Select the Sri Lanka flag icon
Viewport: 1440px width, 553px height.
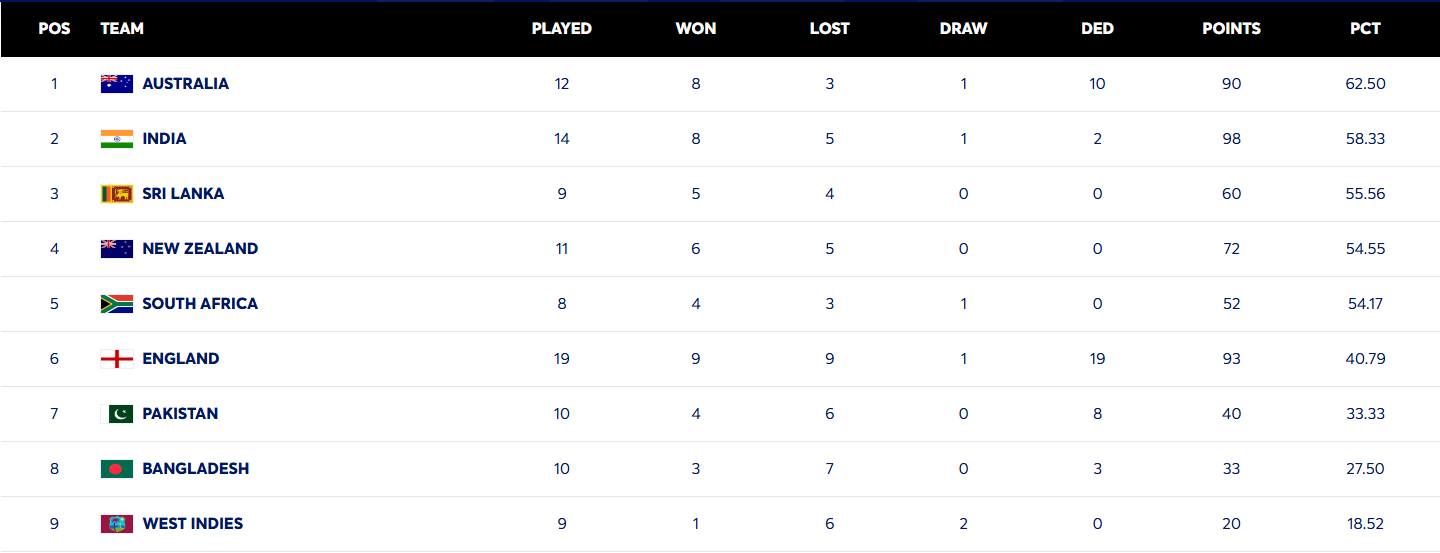117,194
